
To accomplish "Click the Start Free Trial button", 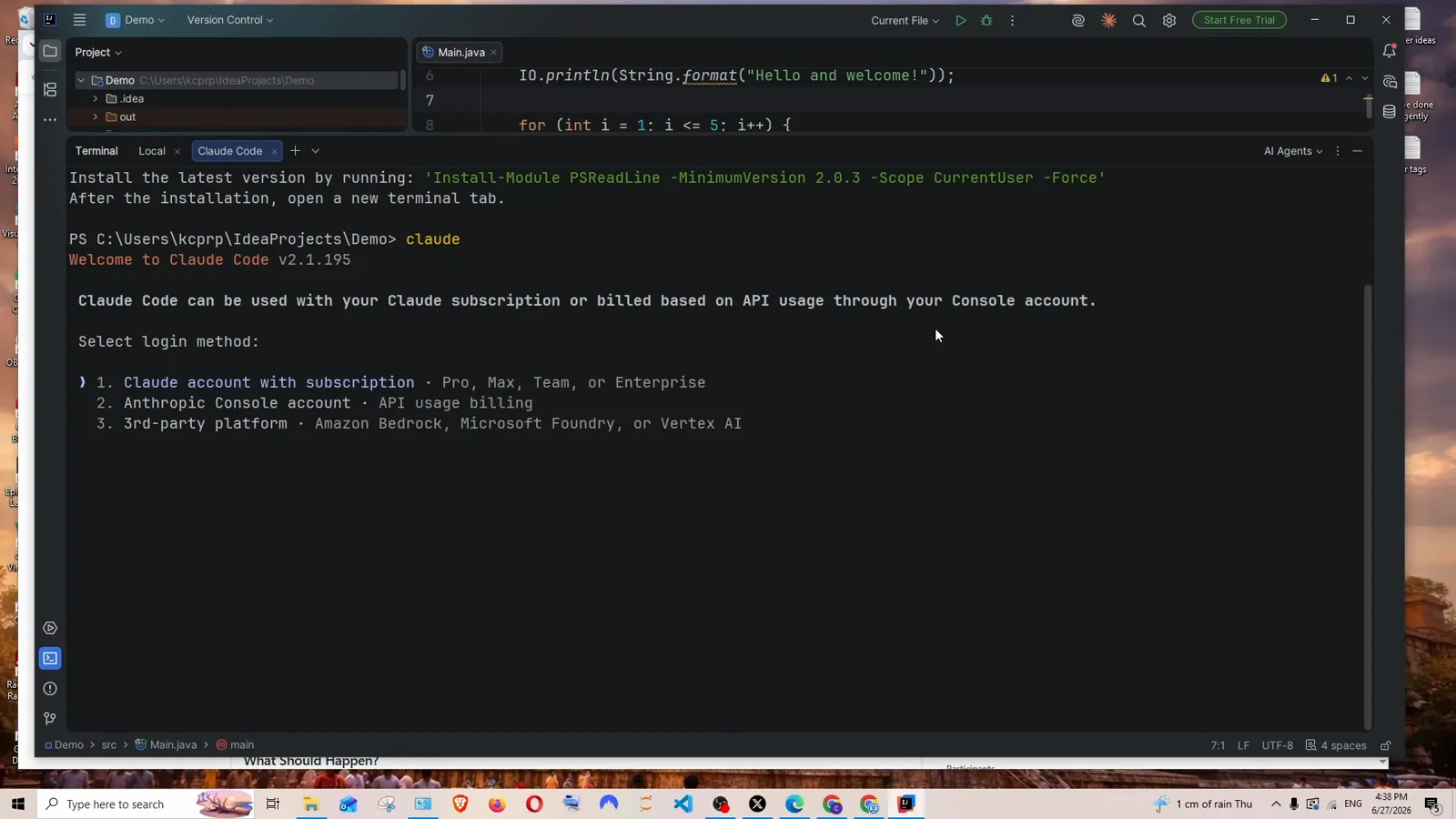I will [x=1239, y=20].
